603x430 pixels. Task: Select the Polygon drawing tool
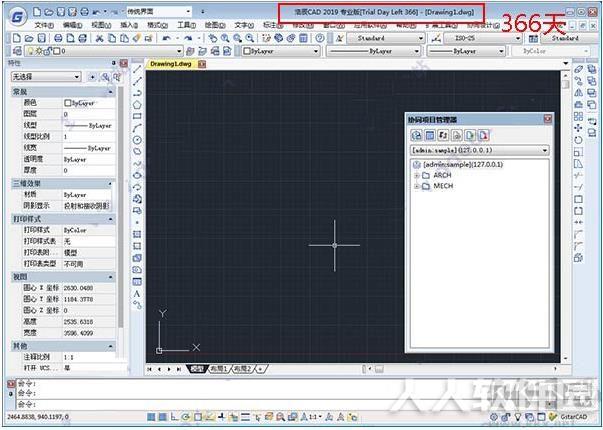[137, 105]
